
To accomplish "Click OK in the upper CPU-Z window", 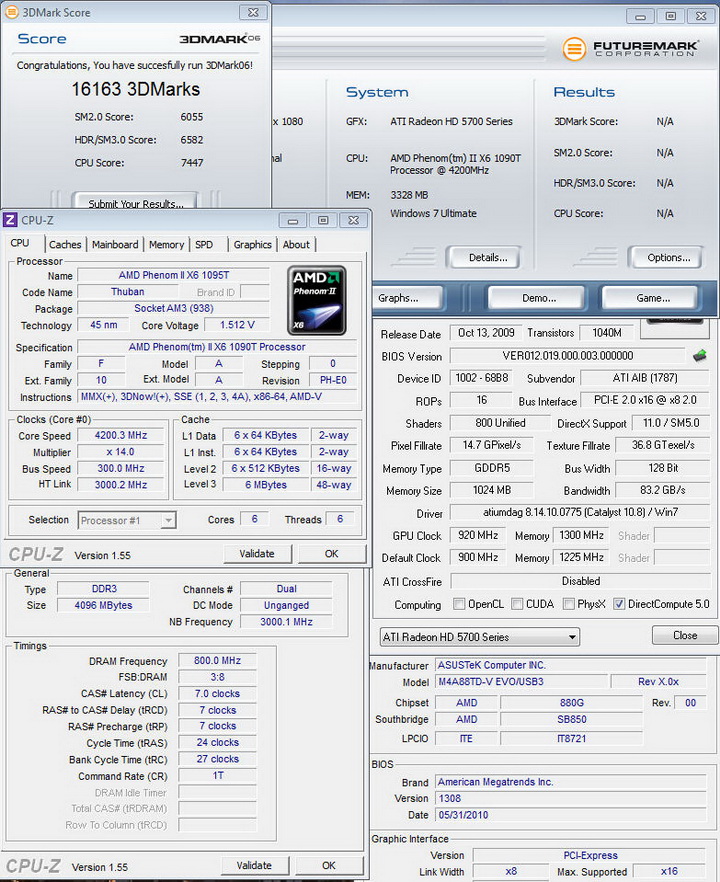I will pos(332,554).
